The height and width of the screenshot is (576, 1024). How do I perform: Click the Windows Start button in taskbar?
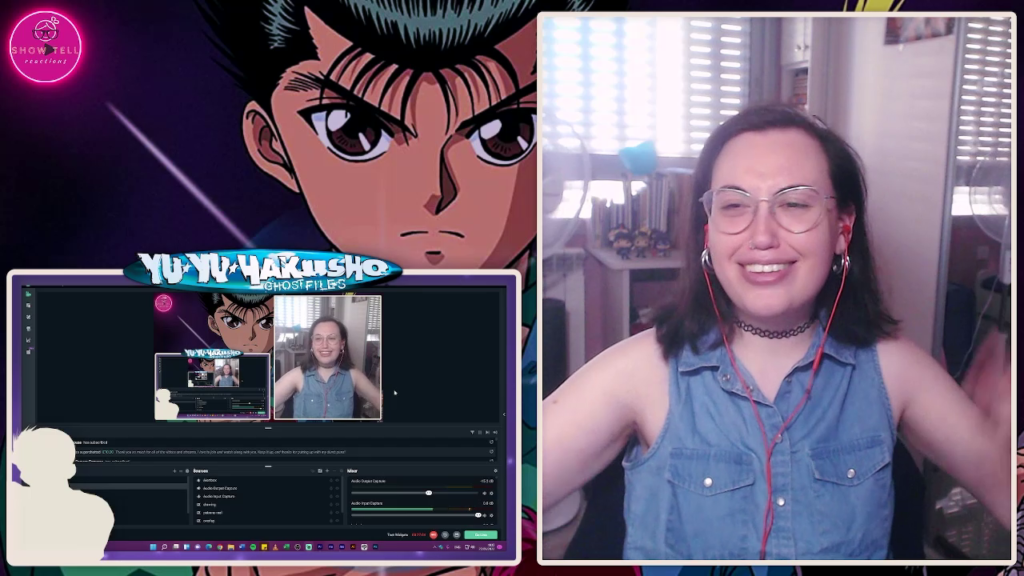coord(152,547)
